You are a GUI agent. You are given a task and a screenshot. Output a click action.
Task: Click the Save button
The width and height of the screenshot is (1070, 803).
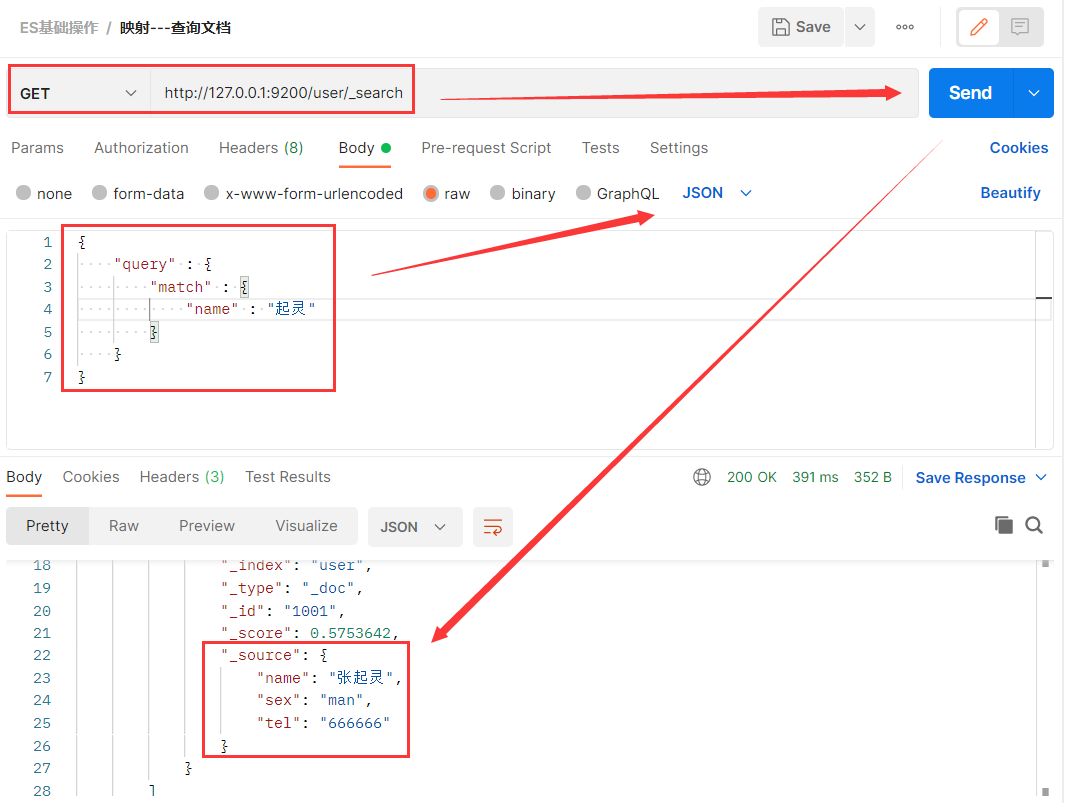click(x=800, y=27)
